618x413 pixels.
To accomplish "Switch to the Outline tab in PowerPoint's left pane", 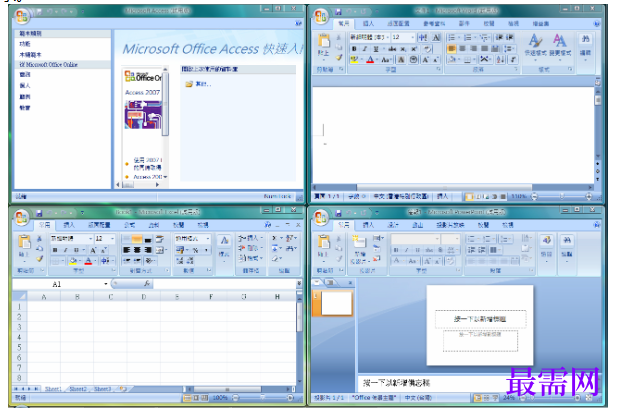I will (330, 283).
